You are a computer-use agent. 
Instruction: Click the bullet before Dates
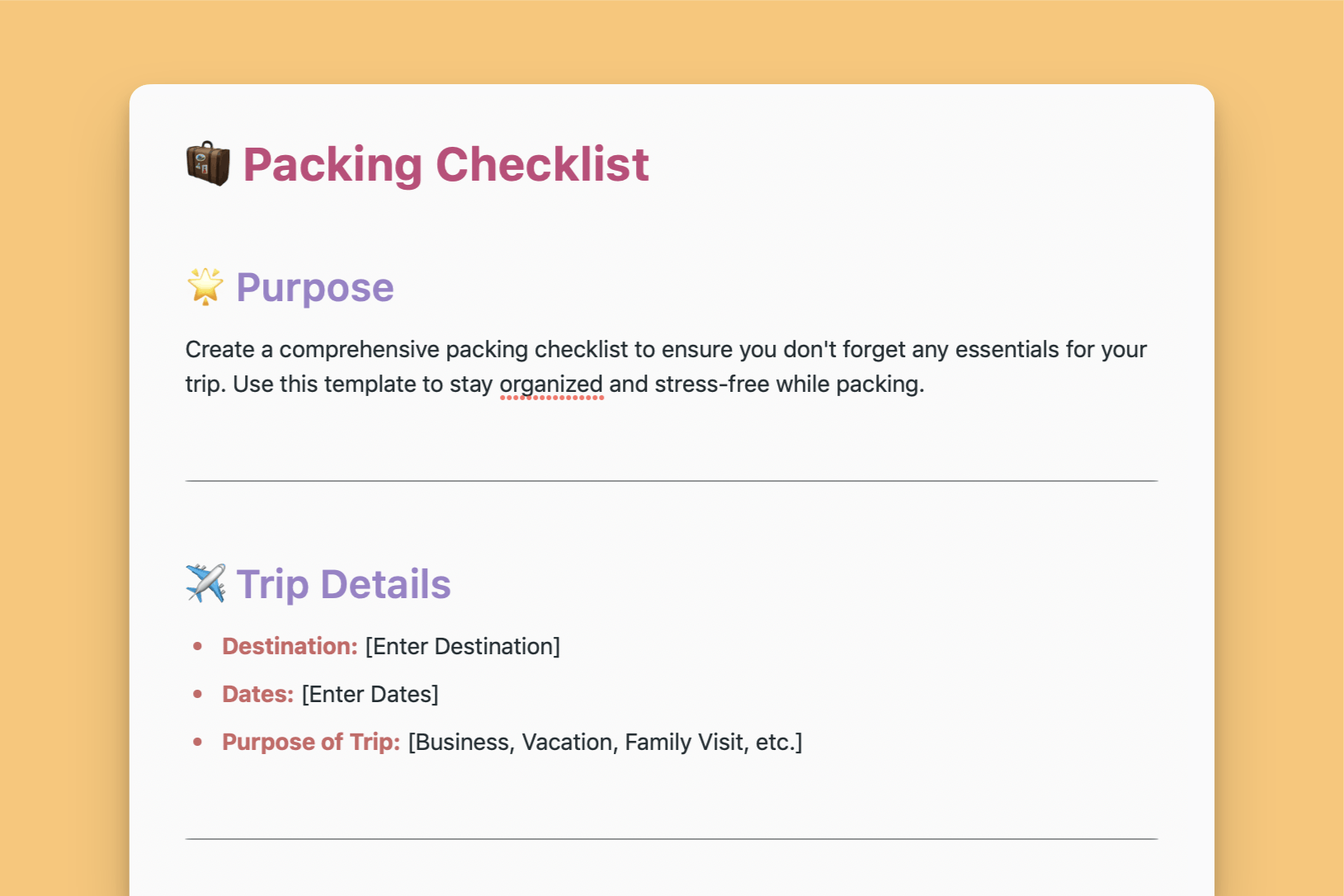(197, 694)
